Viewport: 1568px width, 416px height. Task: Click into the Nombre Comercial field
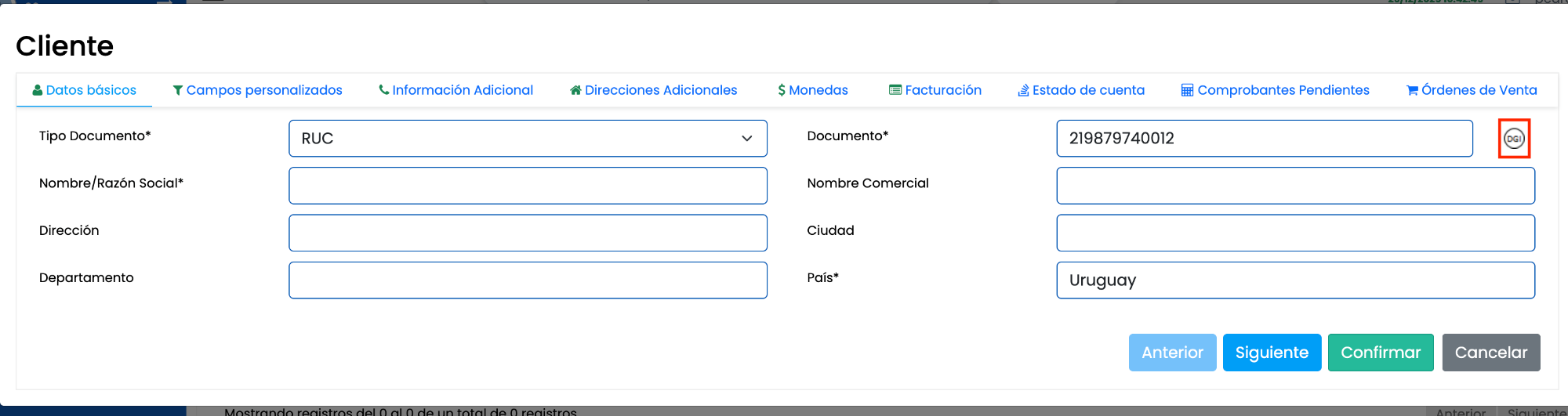1295,186
